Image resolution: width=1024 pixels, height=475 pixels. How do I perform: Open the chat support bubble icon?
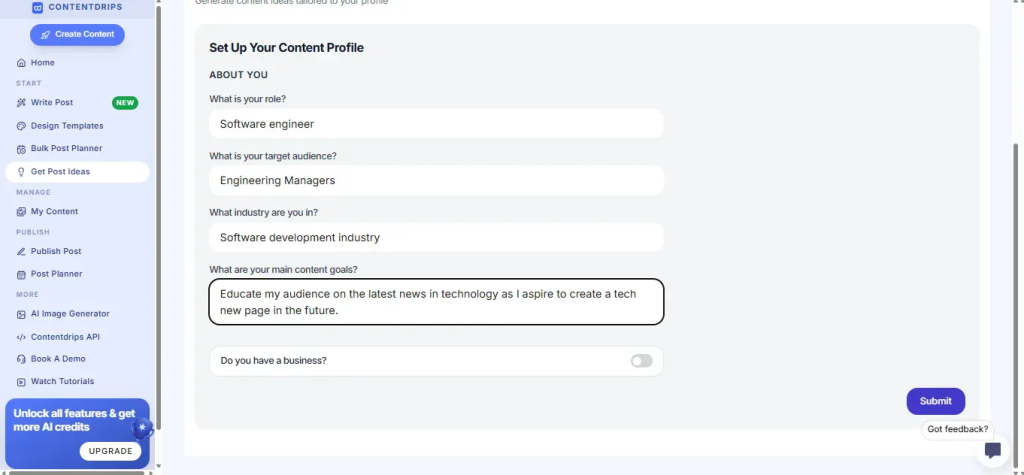pyautogui.click(x=992, y=450)
